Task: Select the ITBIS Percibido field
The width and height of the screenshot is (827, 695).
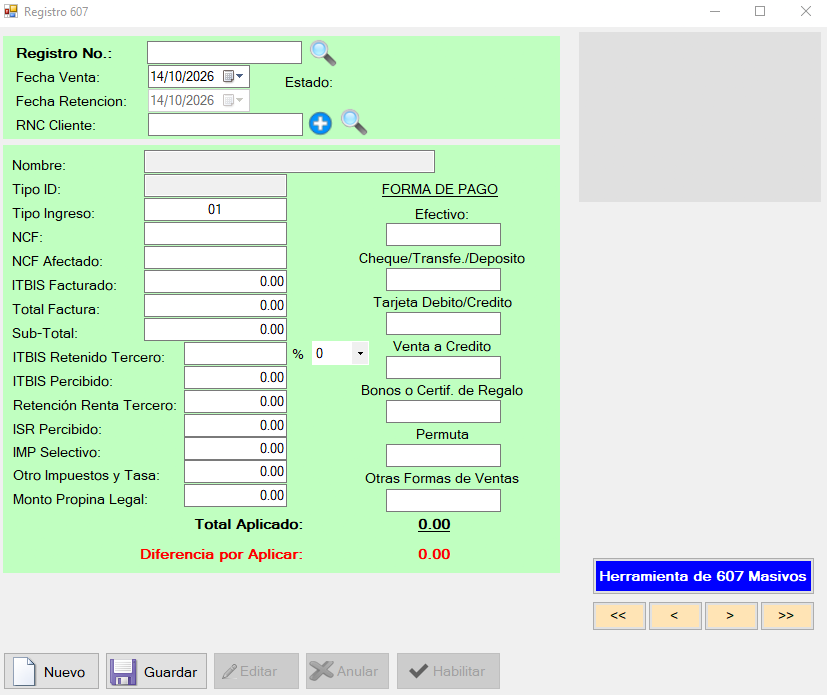Action: [235, 378]
